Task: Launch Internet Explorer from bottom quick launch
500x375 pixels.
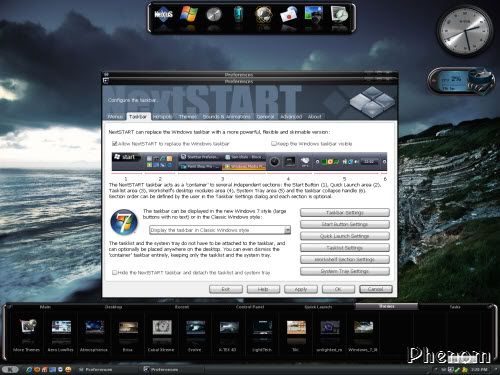Action: click(x=29, y=369)
